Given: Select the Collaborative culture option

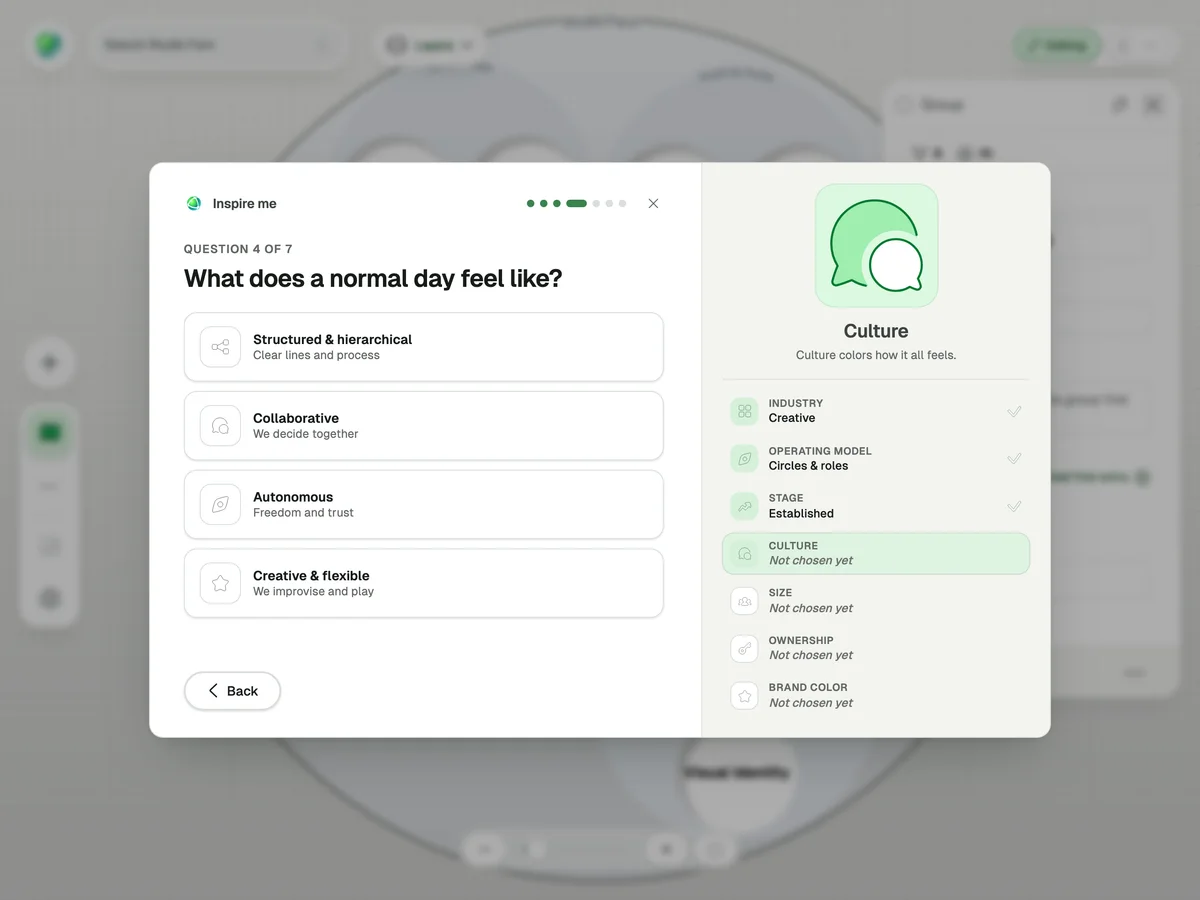Looking at the screenshot, I should click(x=423, y=426).
